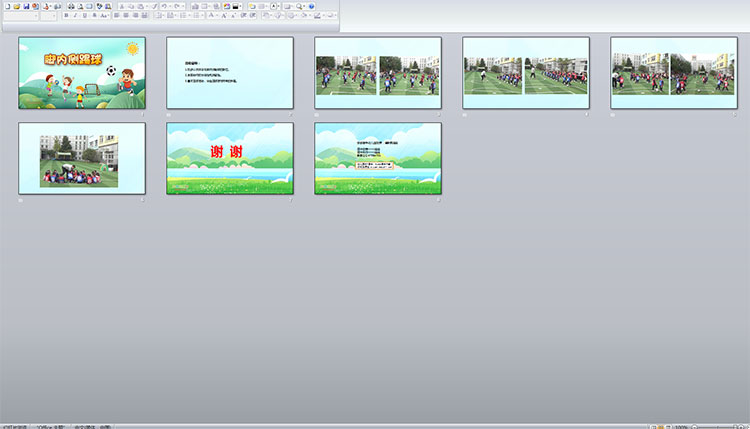Click the zoom magnifier icon
Screen dimensions: 750x429
point(299,6)
